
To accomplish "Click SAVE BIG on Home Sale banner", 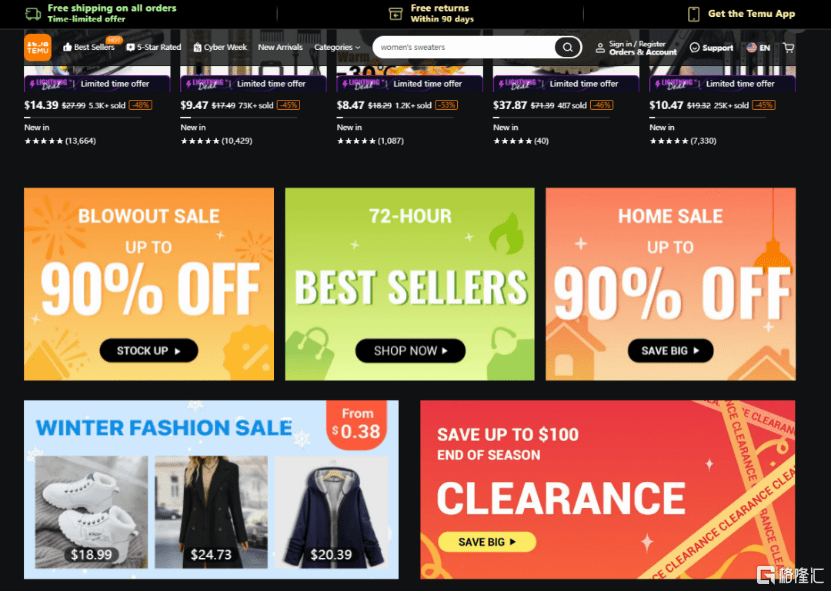I will coord(670,351).
